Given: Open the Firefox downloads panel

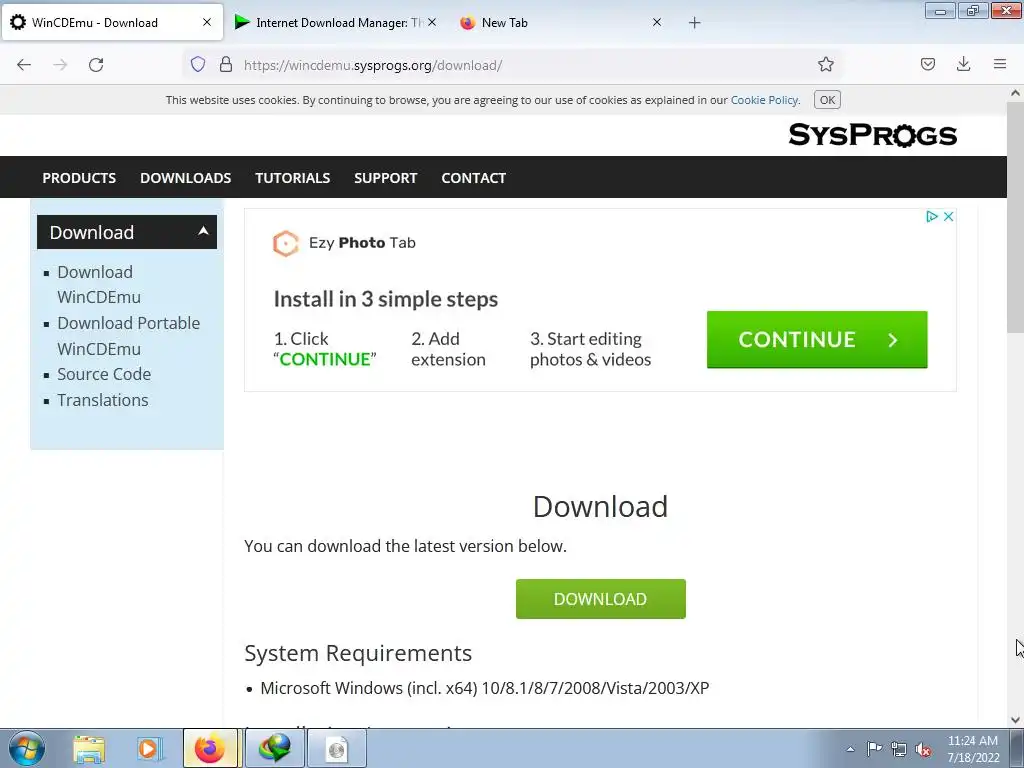Looking at the screenshot, I should (963, 64).
